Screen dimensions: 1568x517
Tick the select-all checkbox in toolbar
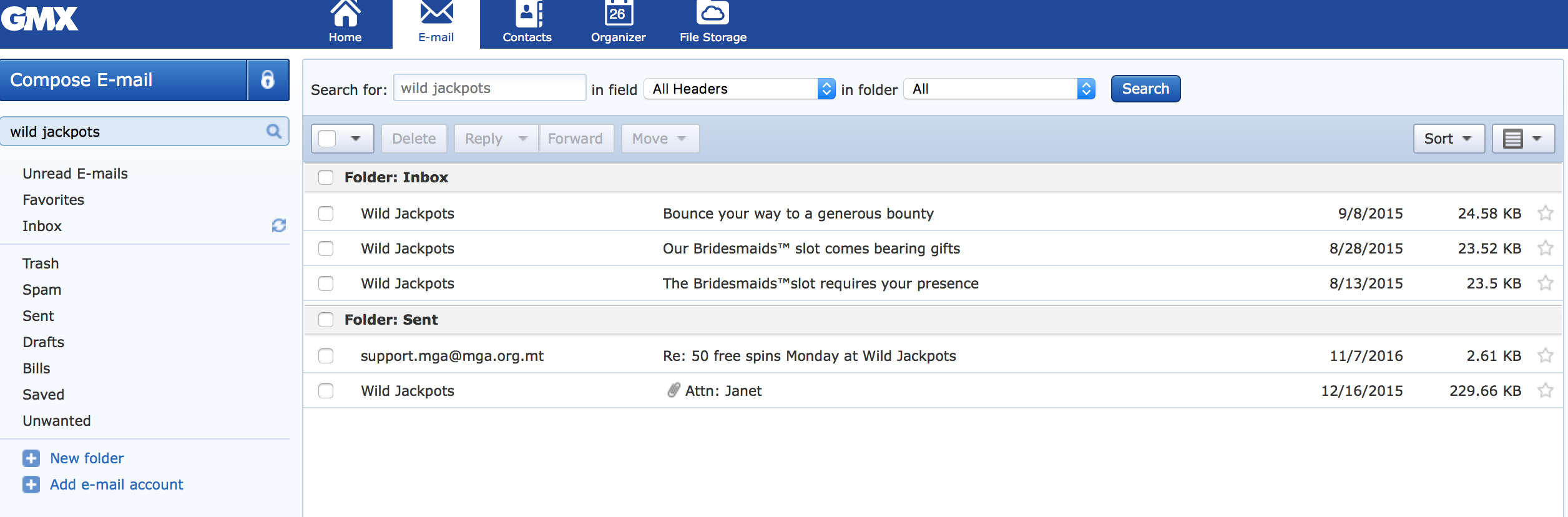327,139
